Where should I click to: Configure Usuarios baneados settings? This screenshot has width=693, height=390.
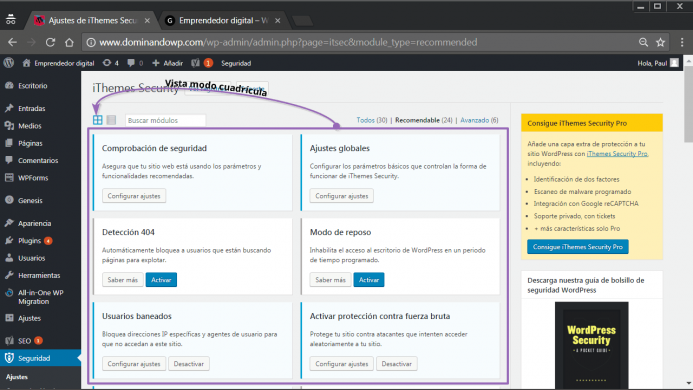coord(134,364)
